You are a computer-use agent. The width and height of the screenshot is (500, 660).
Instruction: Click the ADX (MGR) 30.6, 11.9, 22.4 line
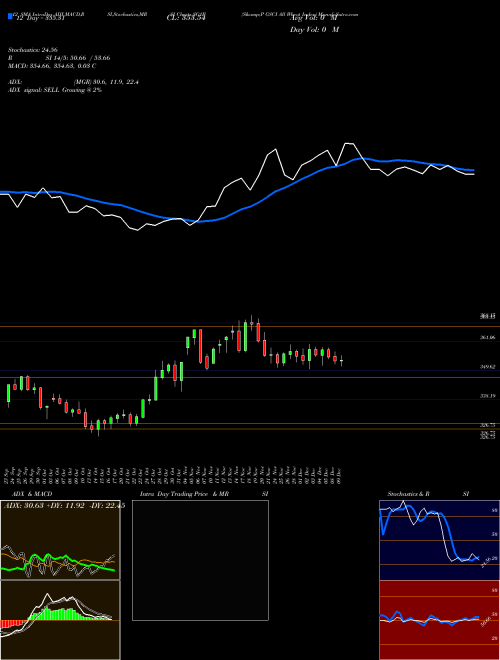(73, 82)
